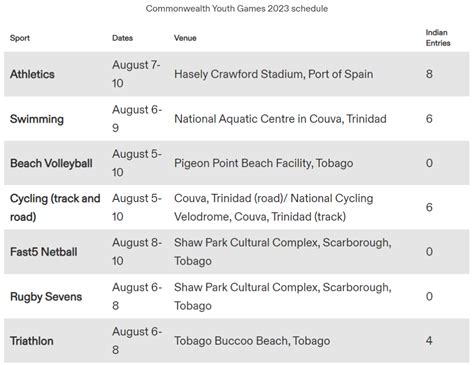Screen dimensions: 474x365
Task: Click the Commonwealth Youth Games 2023 caption
Action: [237, 9]
